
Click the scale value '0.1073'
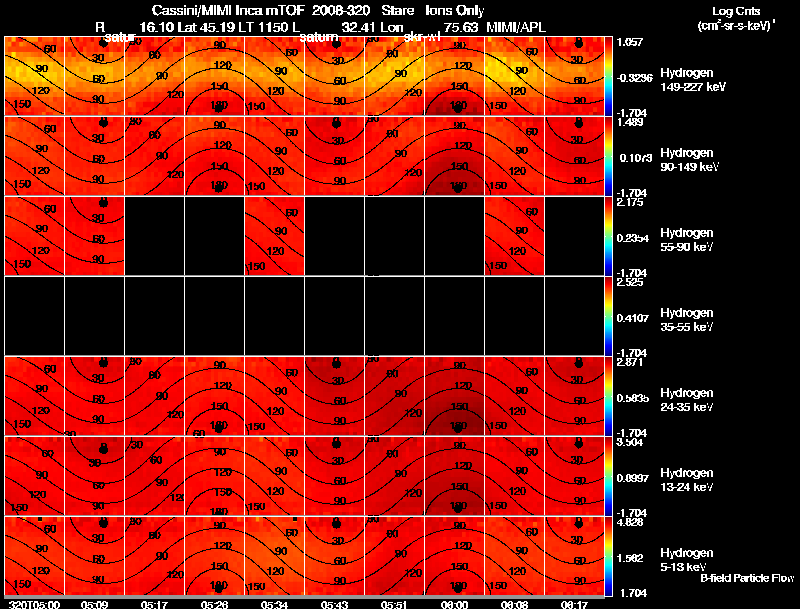click(x=636, y=158)
